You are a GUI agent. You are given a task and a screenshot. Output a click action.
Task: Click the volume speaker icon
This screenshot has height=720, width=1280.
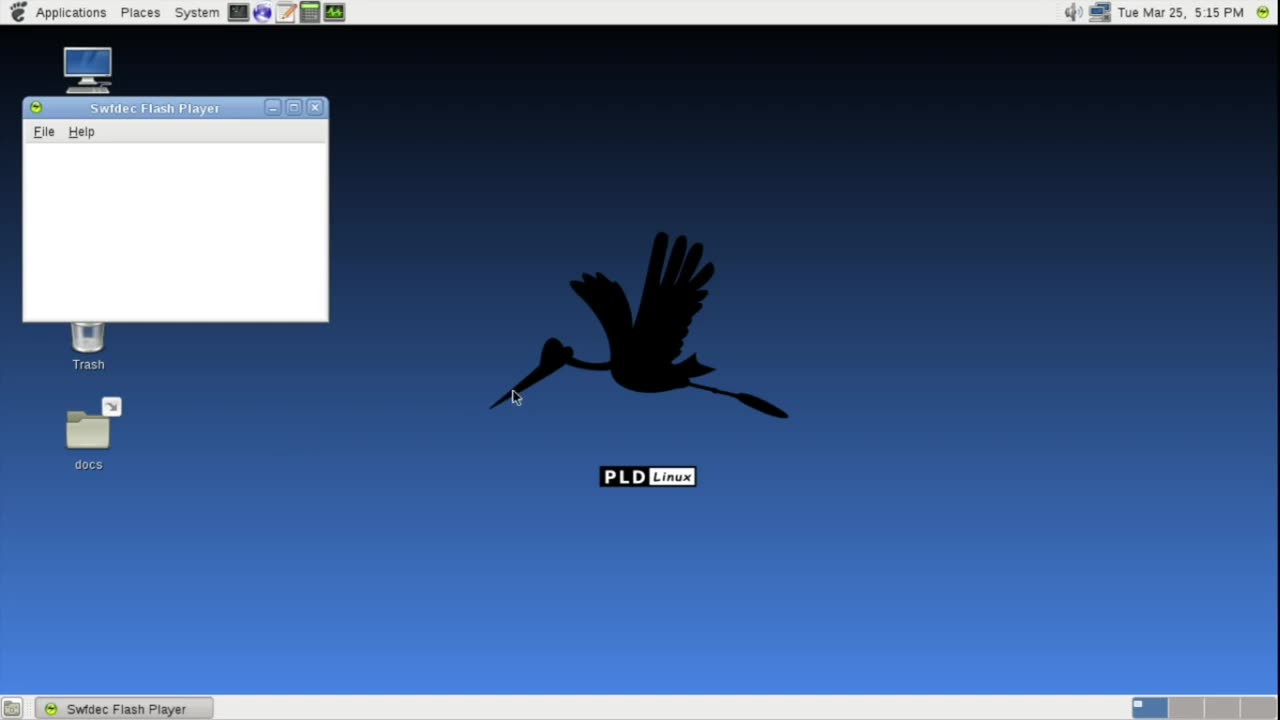click(1074, 12)
